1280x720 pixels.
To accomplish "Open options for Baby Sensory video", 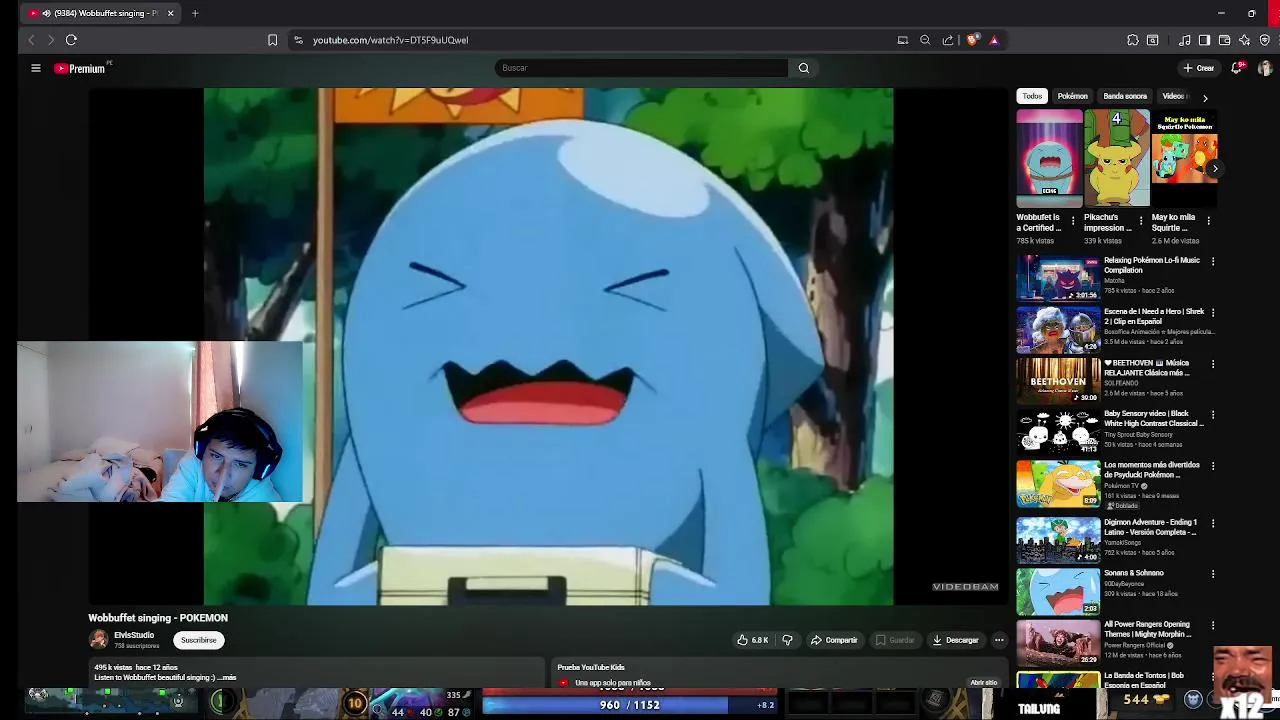I will [1213, 415].
